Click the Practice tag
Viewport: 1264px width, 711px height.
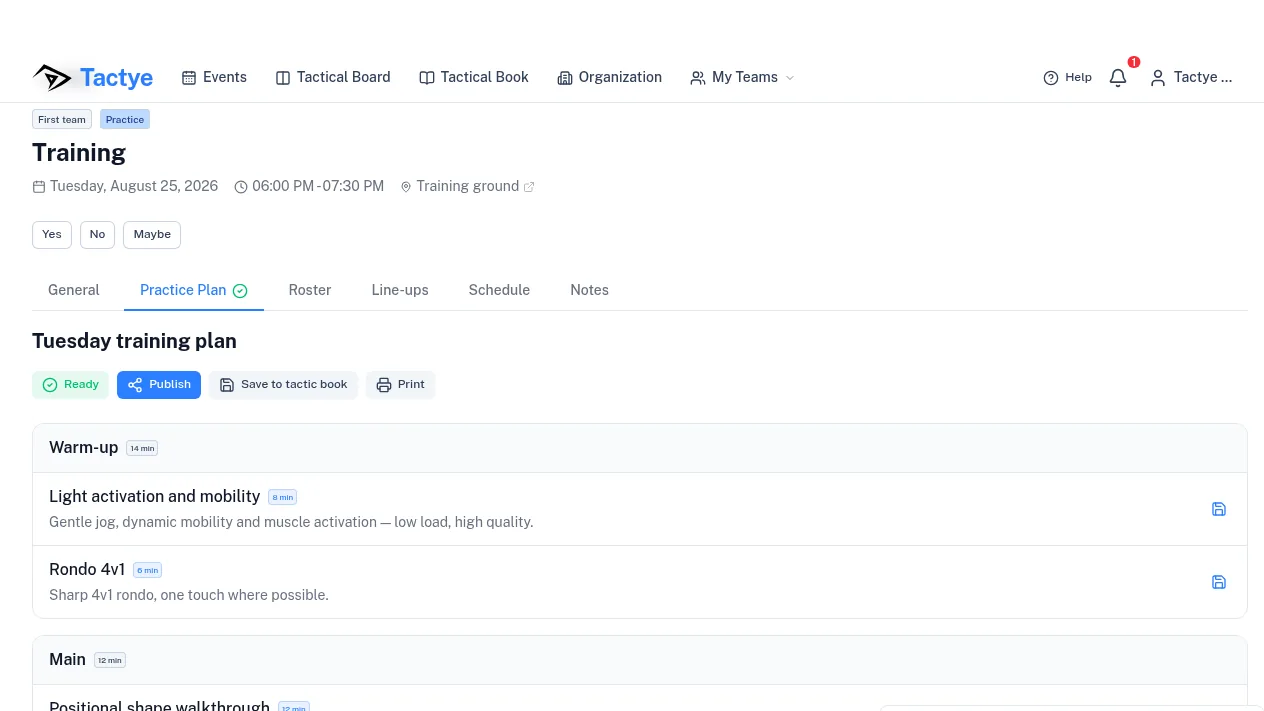click(125, 119)
